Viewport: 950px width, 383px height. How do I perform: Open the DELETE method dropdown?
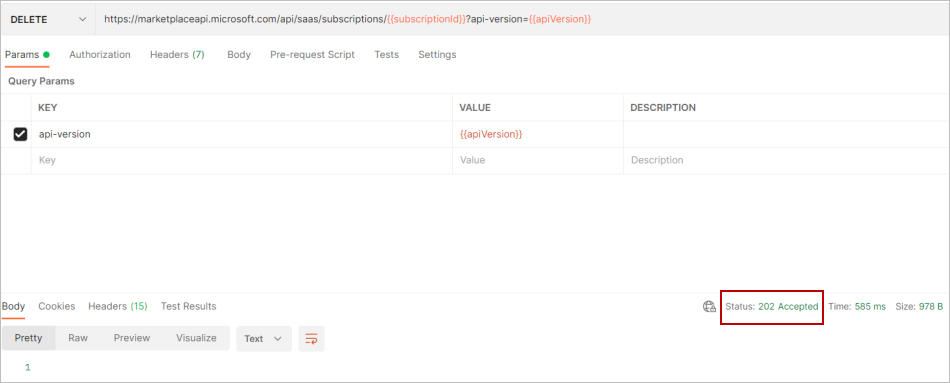(x=48, y=19)
